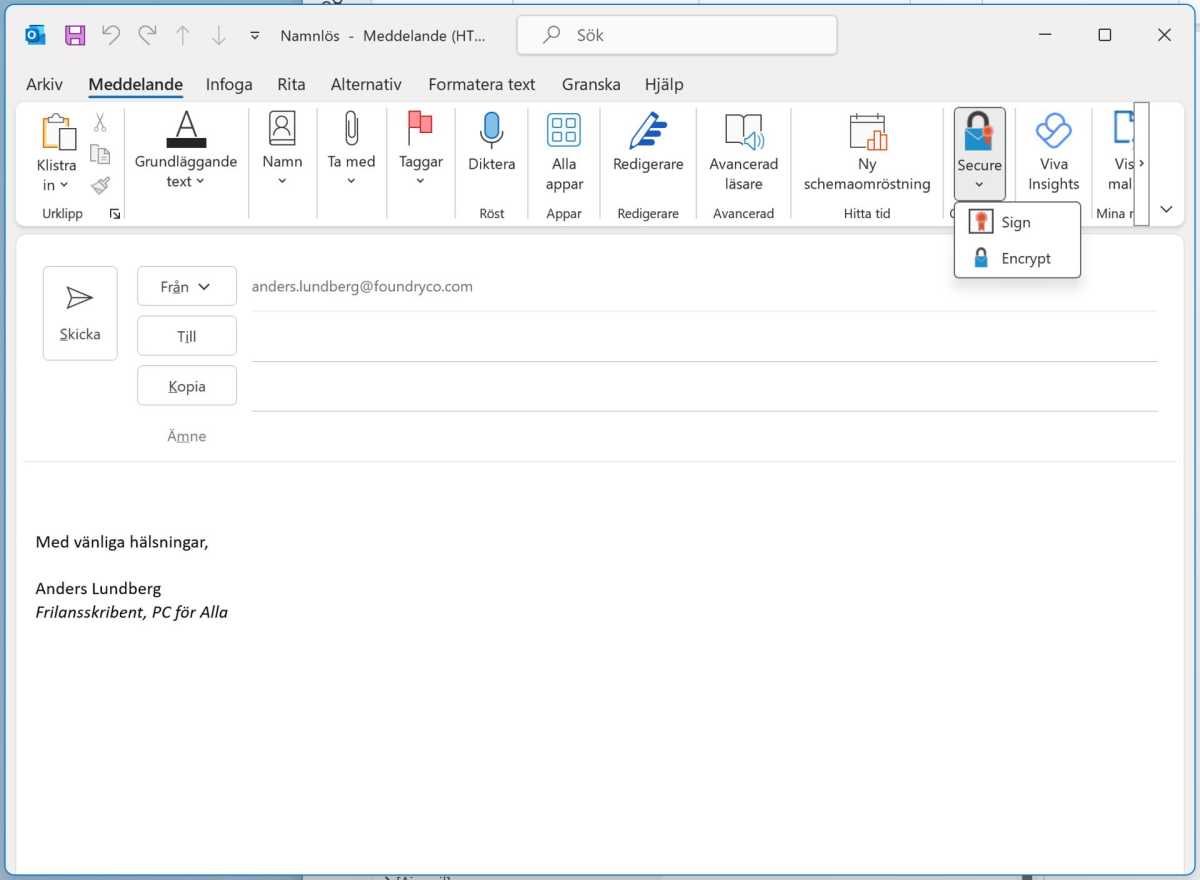Screen dimensions: 1200x880
Task: Cut selection with the scissors icon
Action: [x=100, y=123]
